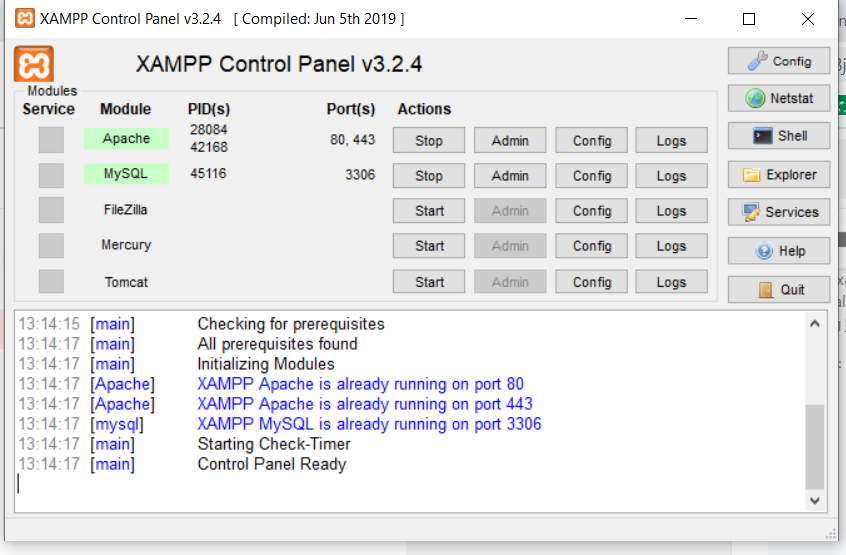This screenshot has width=846, height=555.
Task: Open MySQL Logs list
Action: (671, 175)
